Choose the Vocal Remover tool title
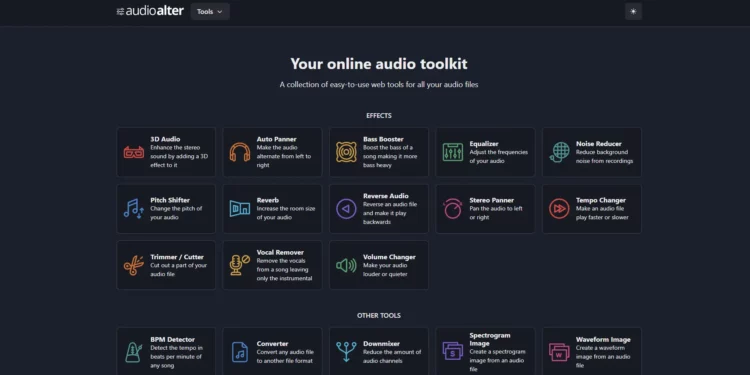 [280, 252]
